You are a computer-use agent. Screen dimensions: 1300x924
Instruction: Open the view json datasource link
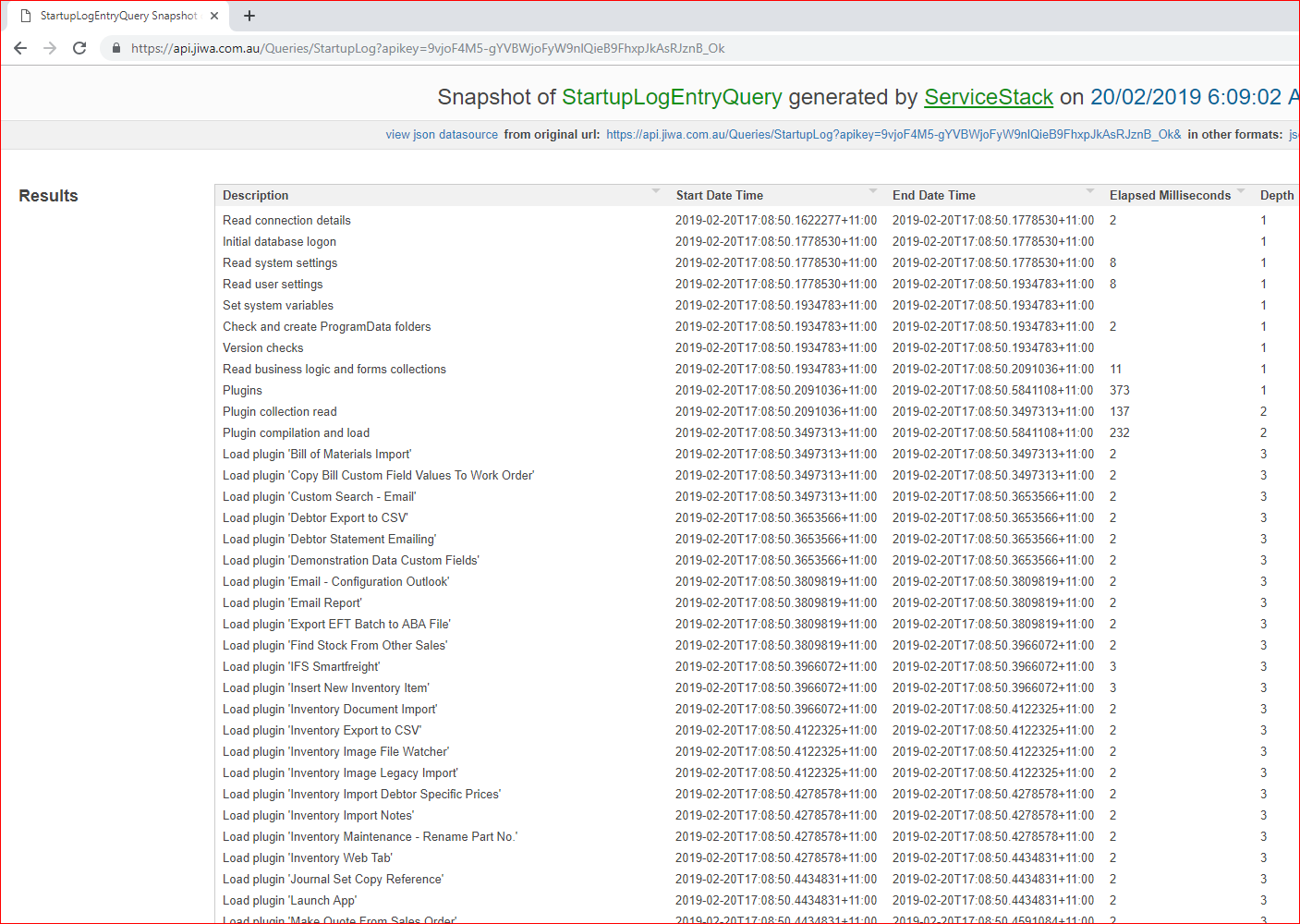[x=442, y=135]
